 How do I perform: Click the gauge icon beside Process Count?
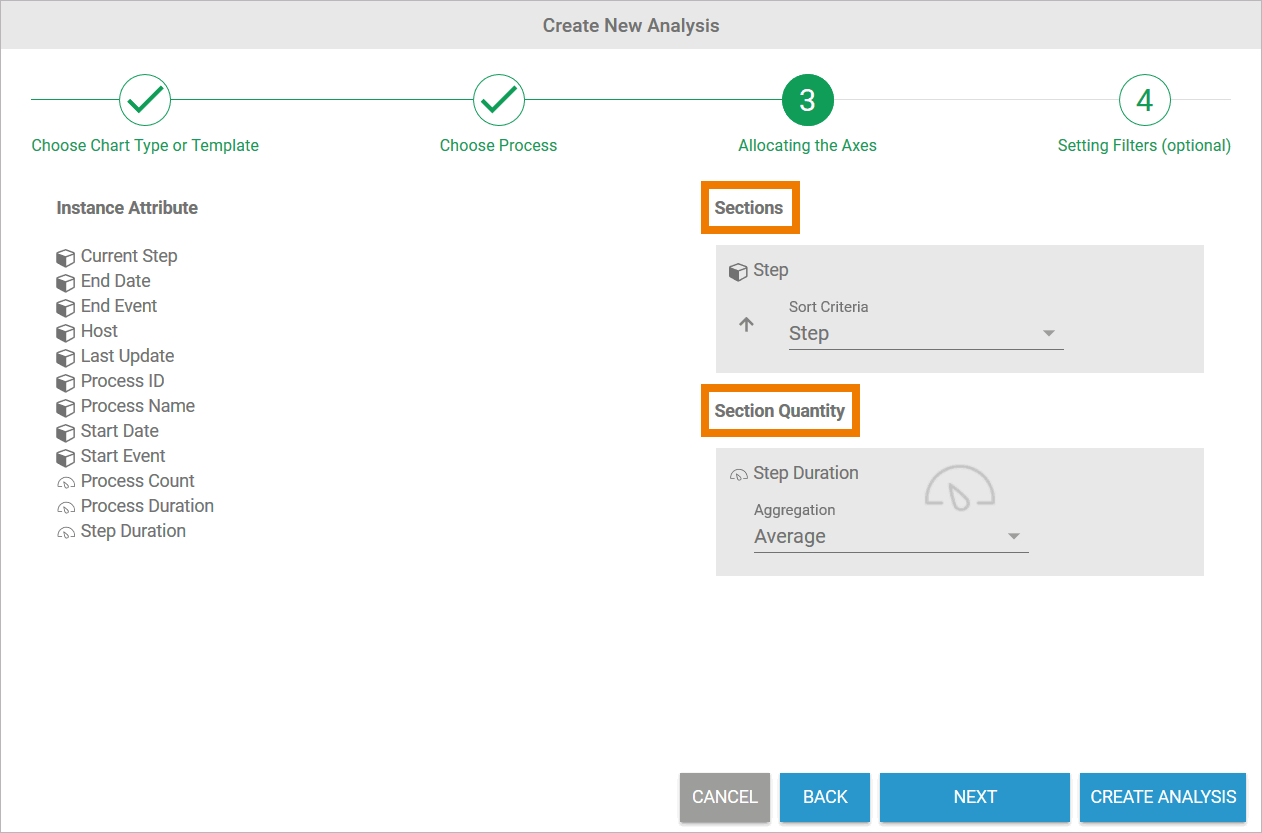[66, 482]
